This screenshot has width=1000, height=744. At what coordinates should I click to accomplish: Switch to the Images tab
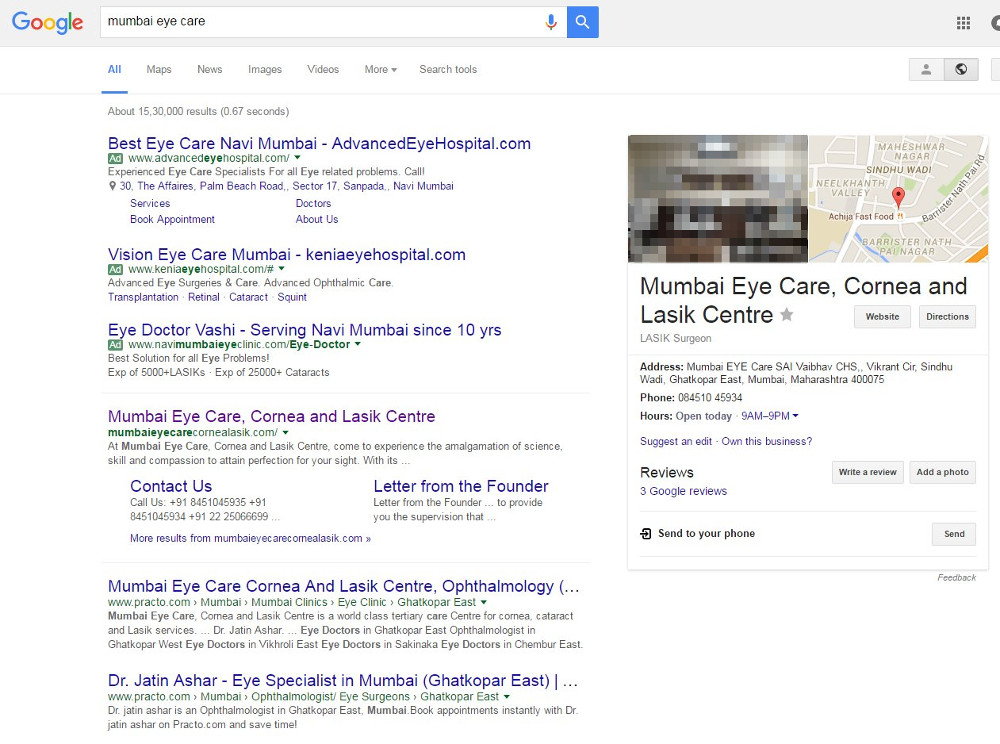coord(264,69)
